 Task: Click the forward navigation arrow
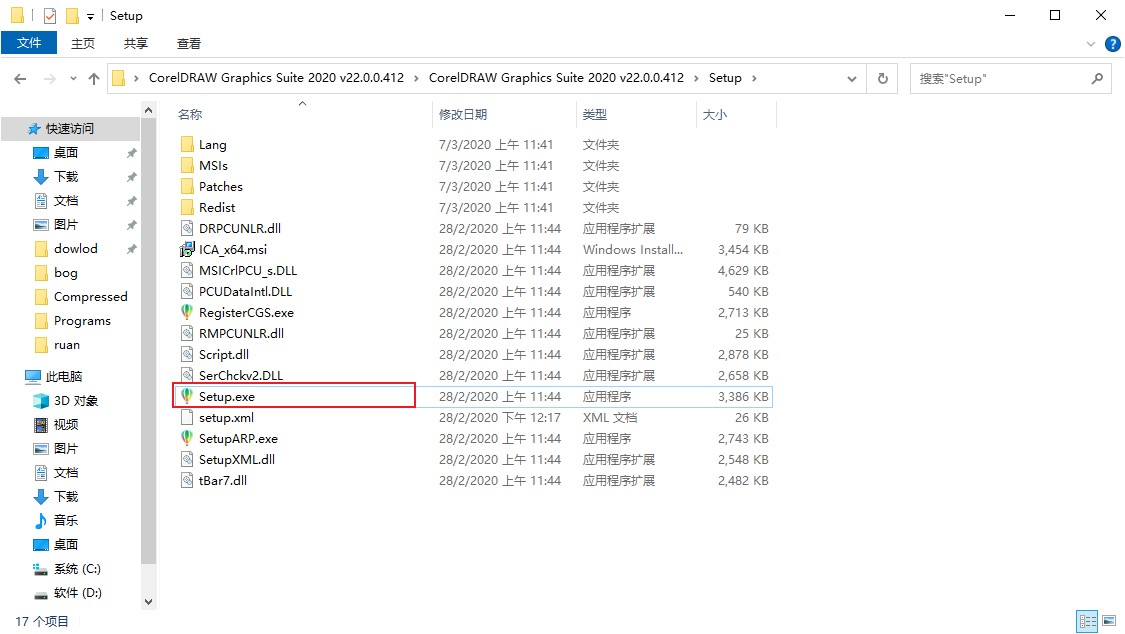point(50,79)
